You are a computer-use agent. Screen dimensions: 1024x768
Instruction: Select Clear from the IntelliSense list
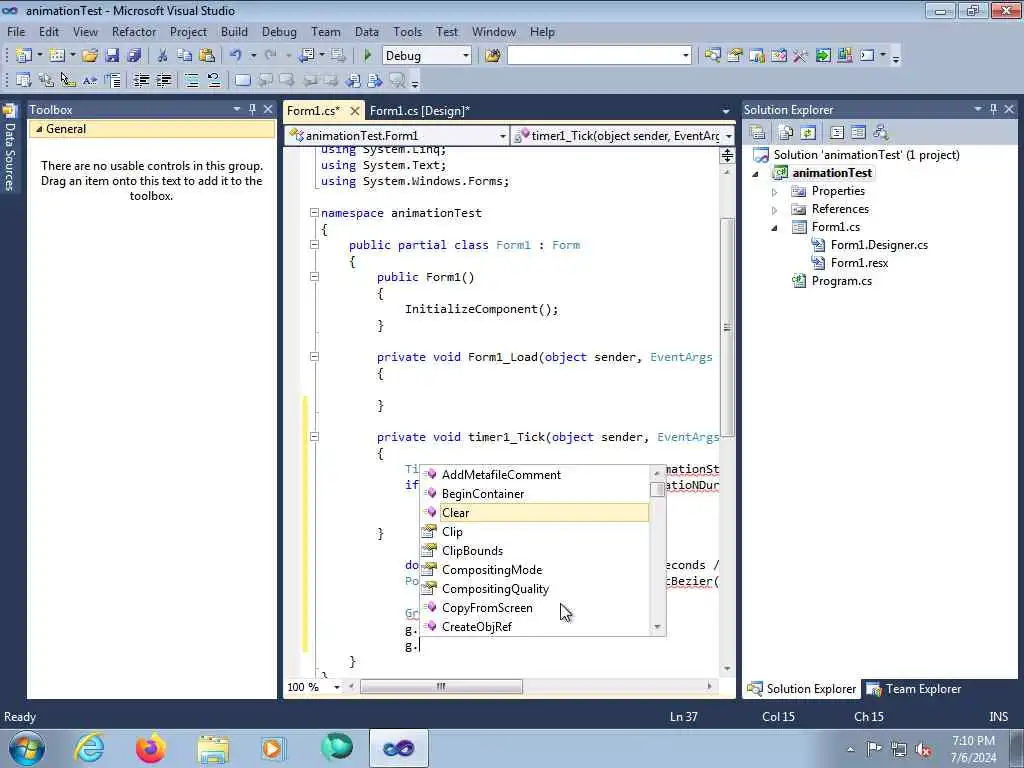coord(456,513)
